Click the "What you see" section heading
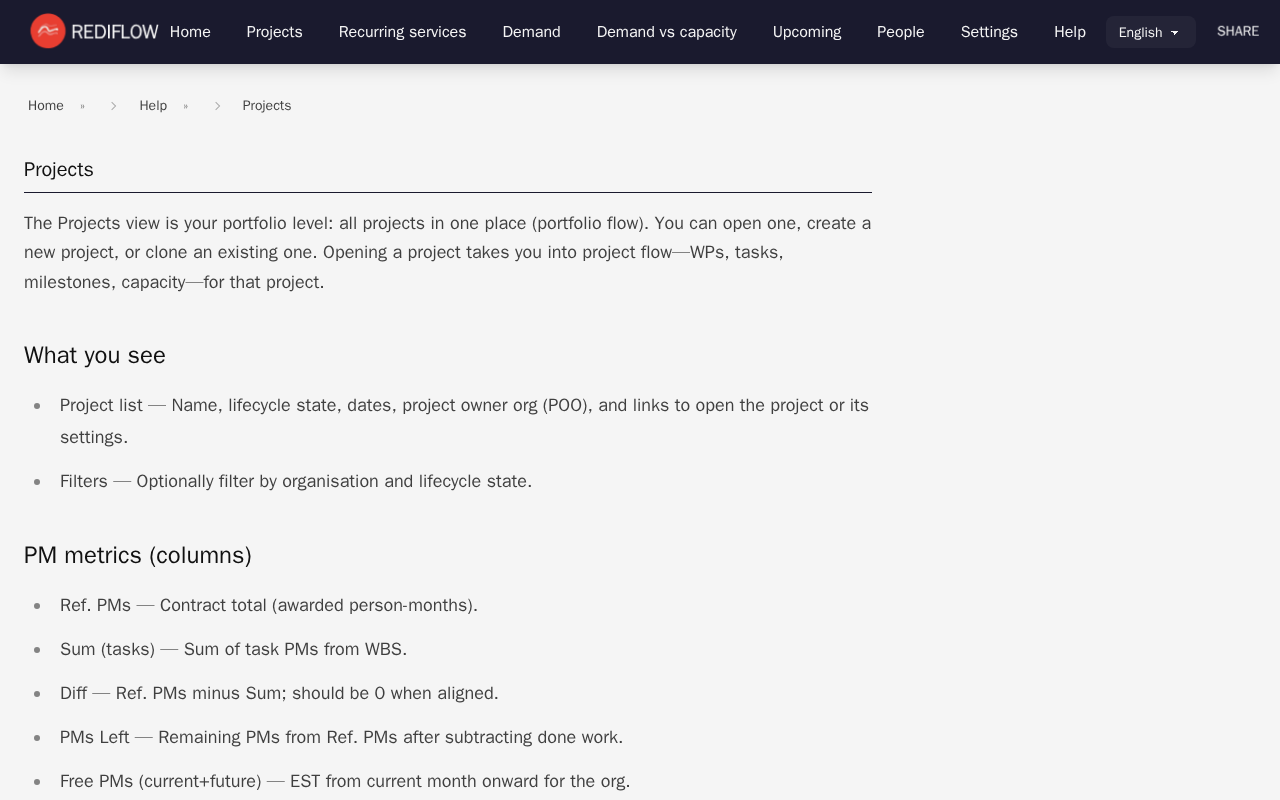This screenshot has width=1280, height=800. click(95, 356)
